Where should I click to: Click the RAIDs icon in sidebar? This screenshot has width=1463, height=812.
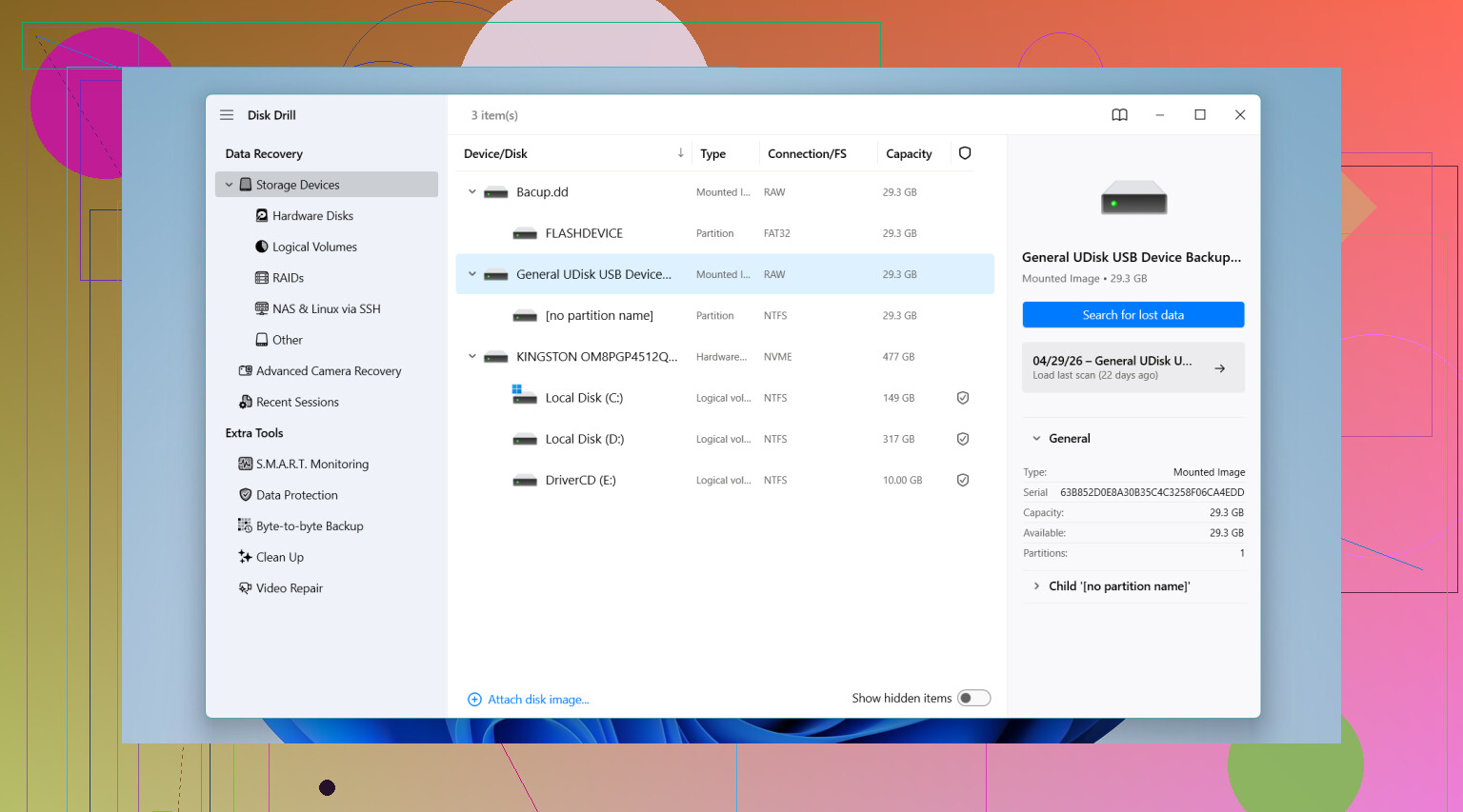point(262,278)
